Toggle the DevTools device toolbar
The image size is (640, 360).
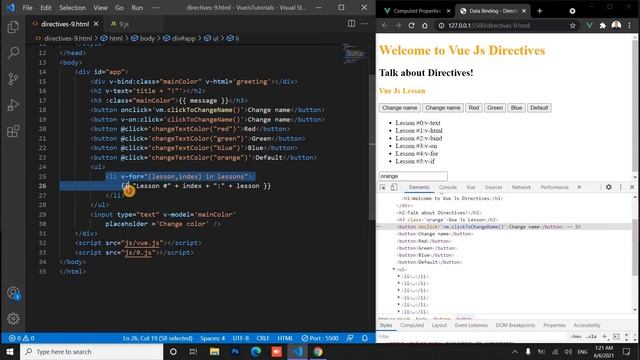click(x=393, y=187)
